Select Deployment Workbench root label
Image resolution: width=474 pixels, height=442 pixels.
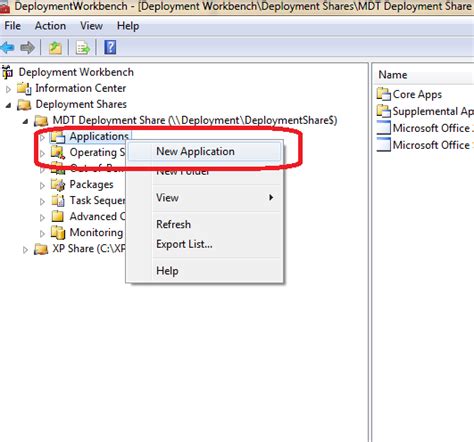coord(76,72)
